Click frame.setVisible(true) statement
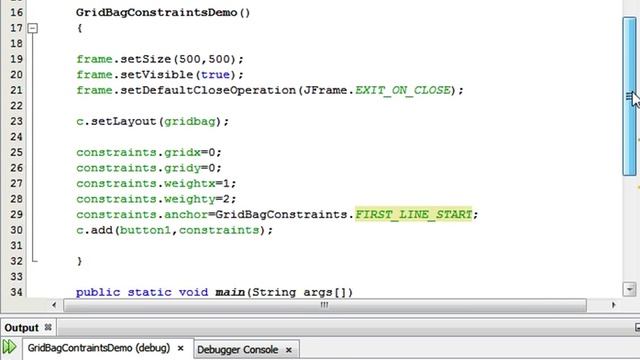 pyautogui.click(x=160, y=75)
